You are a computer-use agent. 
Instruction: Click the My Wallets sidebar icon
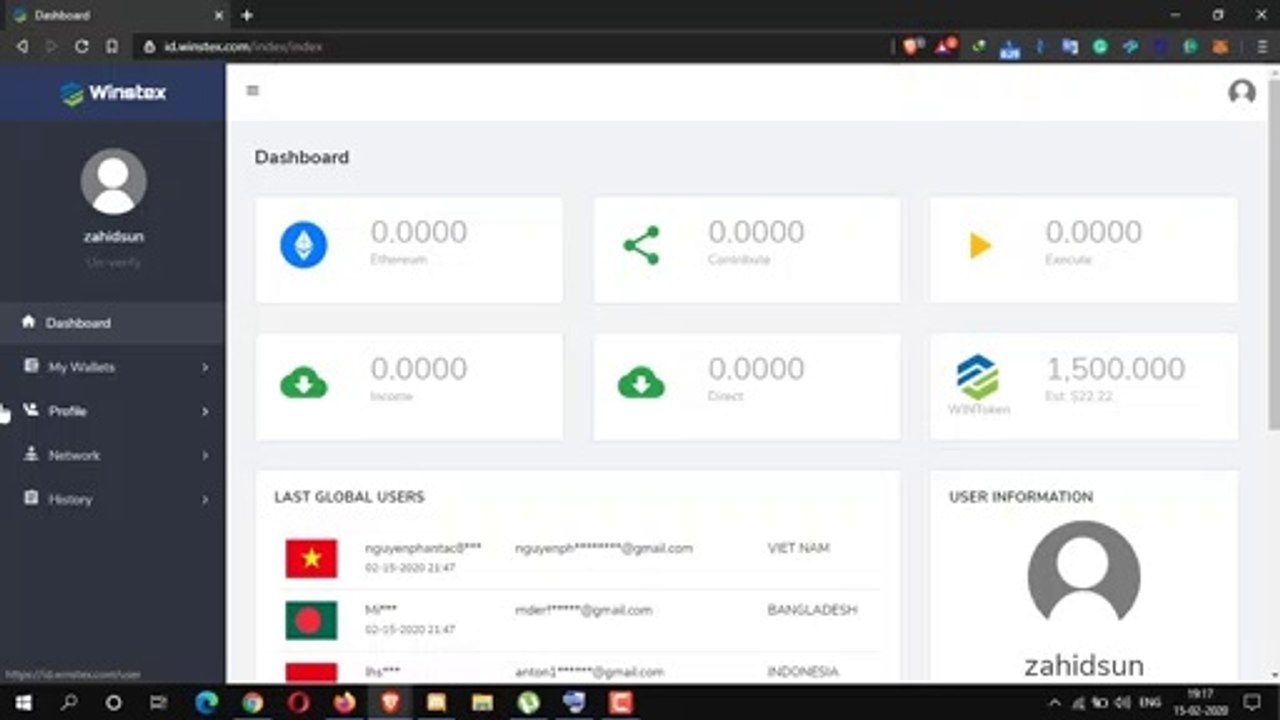pos(31,366)
